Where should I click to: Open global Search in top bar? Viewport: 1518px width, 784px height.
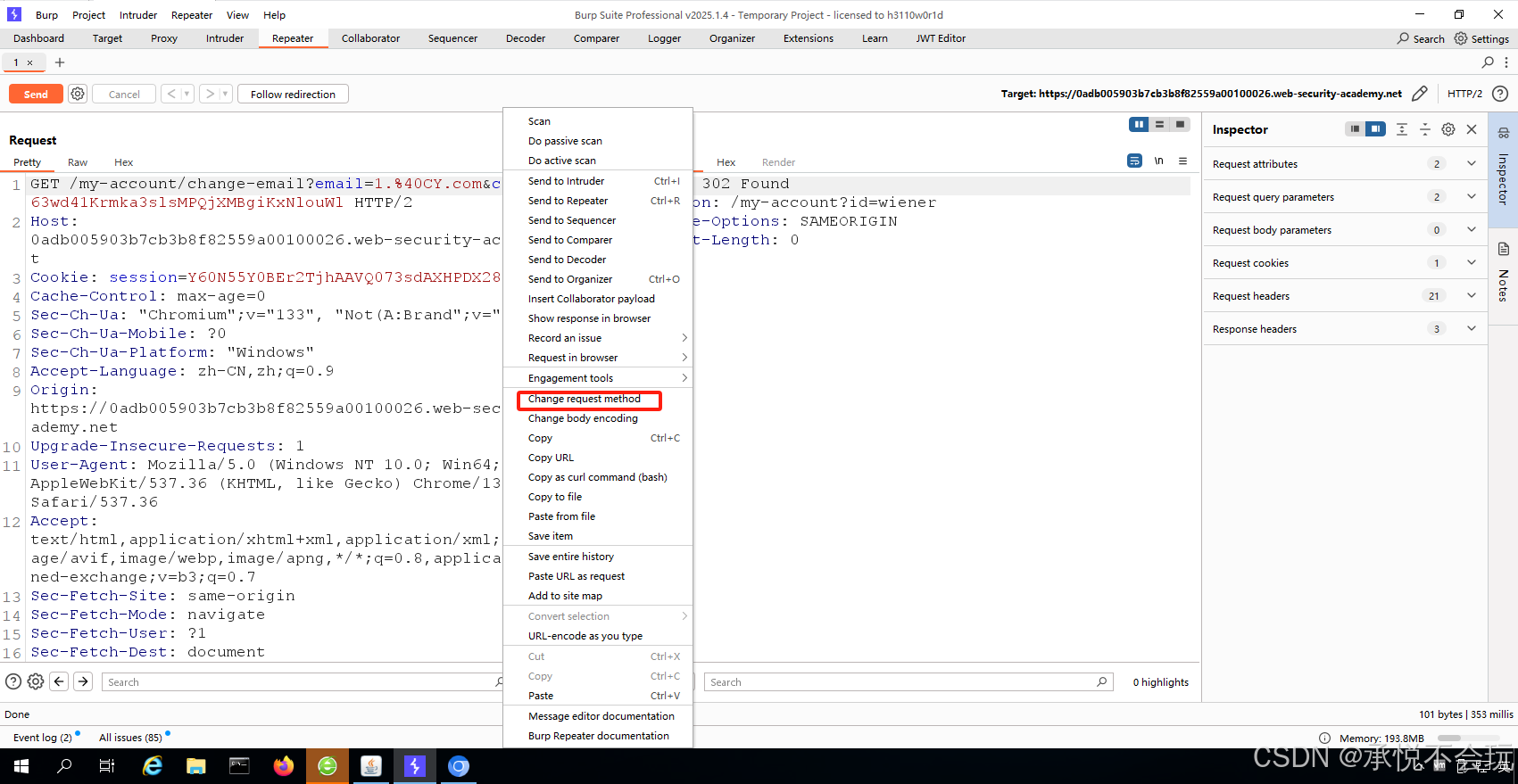pyautogui.click(x=1421, y=38)
